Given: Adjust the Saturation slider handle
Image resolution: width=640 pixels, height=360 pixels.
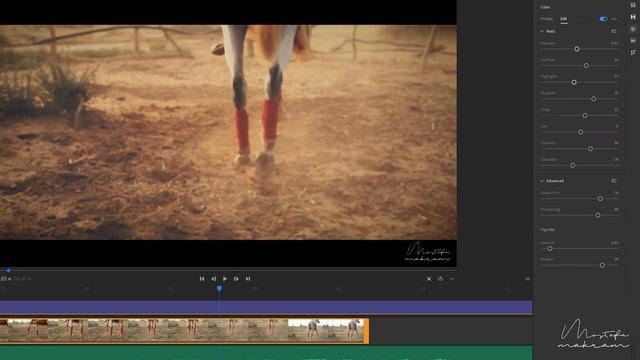Looking at the screenshot, I should (x=573, y=166).
